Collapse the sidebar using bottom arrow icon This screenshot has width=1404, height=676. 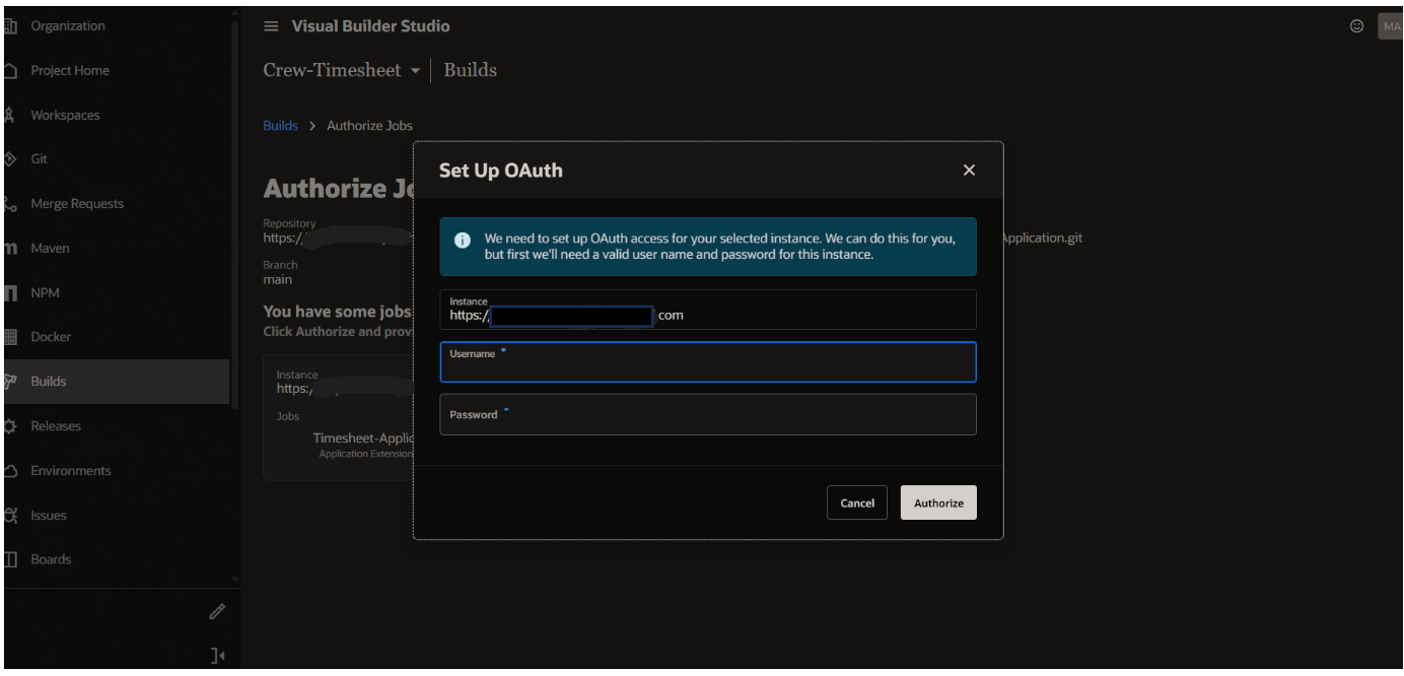click(217, 656)
